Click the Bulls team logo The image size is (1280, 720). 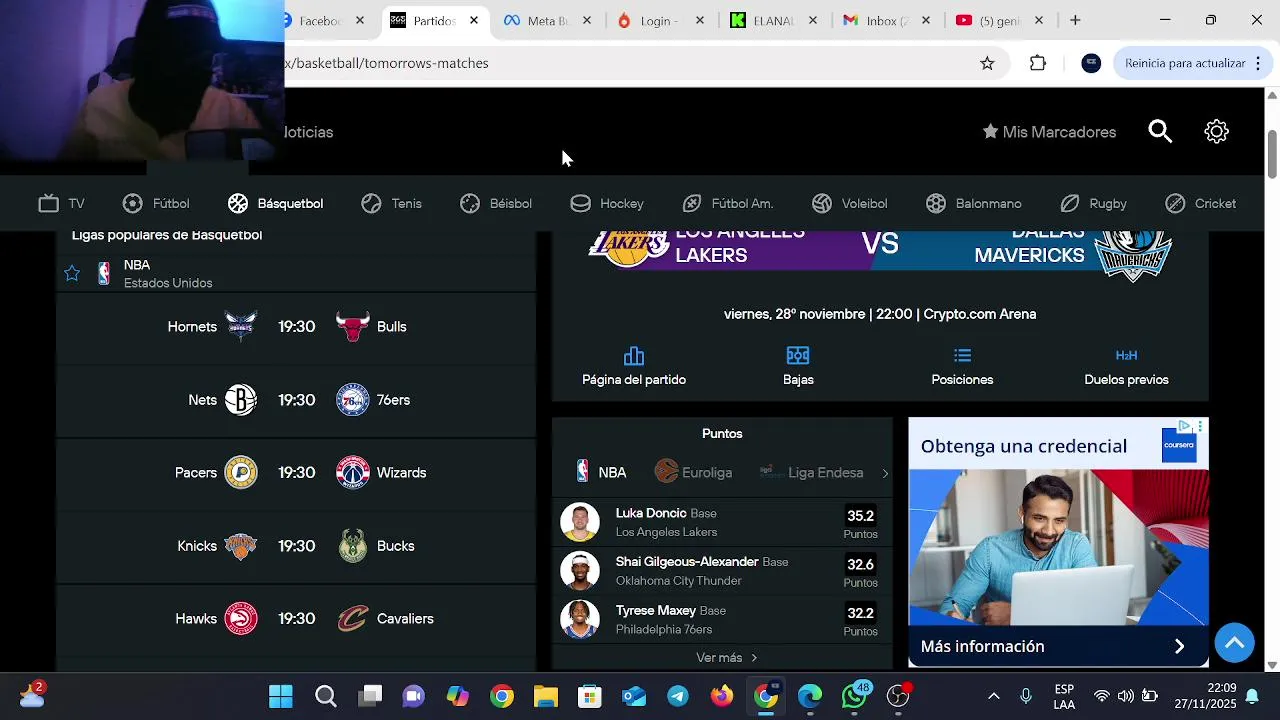click(352, 327)
